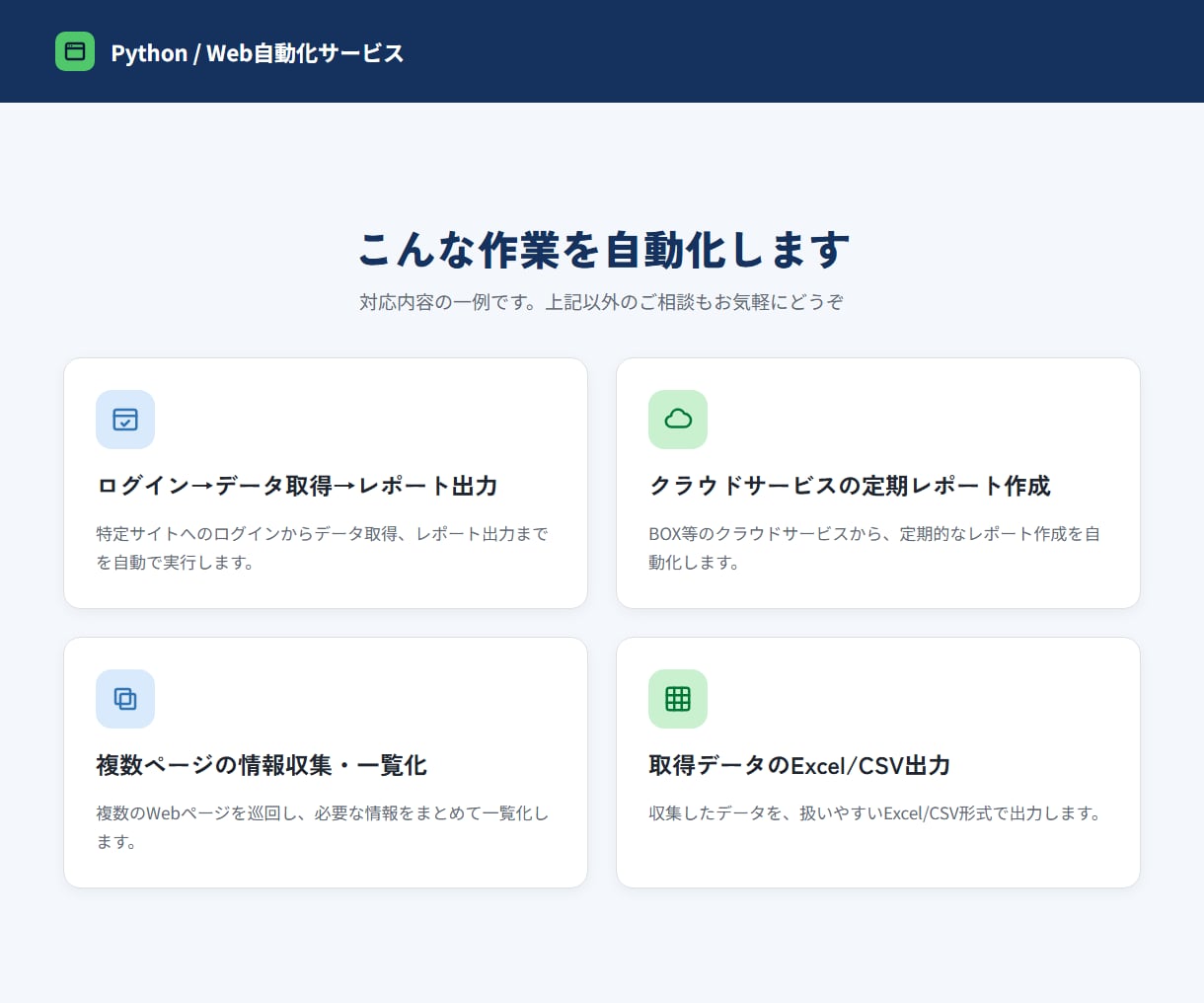Image resolution: width=1204 pixels, height=1003 pixels.
Task: Click card title 複数ページの情報収集・一覧化
Action: [262, 765]
